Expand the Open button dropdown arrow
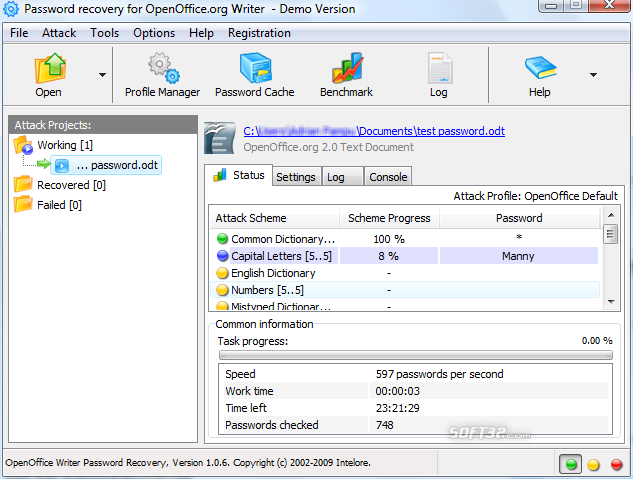The width and height of the screenshot is (633, 479). click(x=103, y=75)
